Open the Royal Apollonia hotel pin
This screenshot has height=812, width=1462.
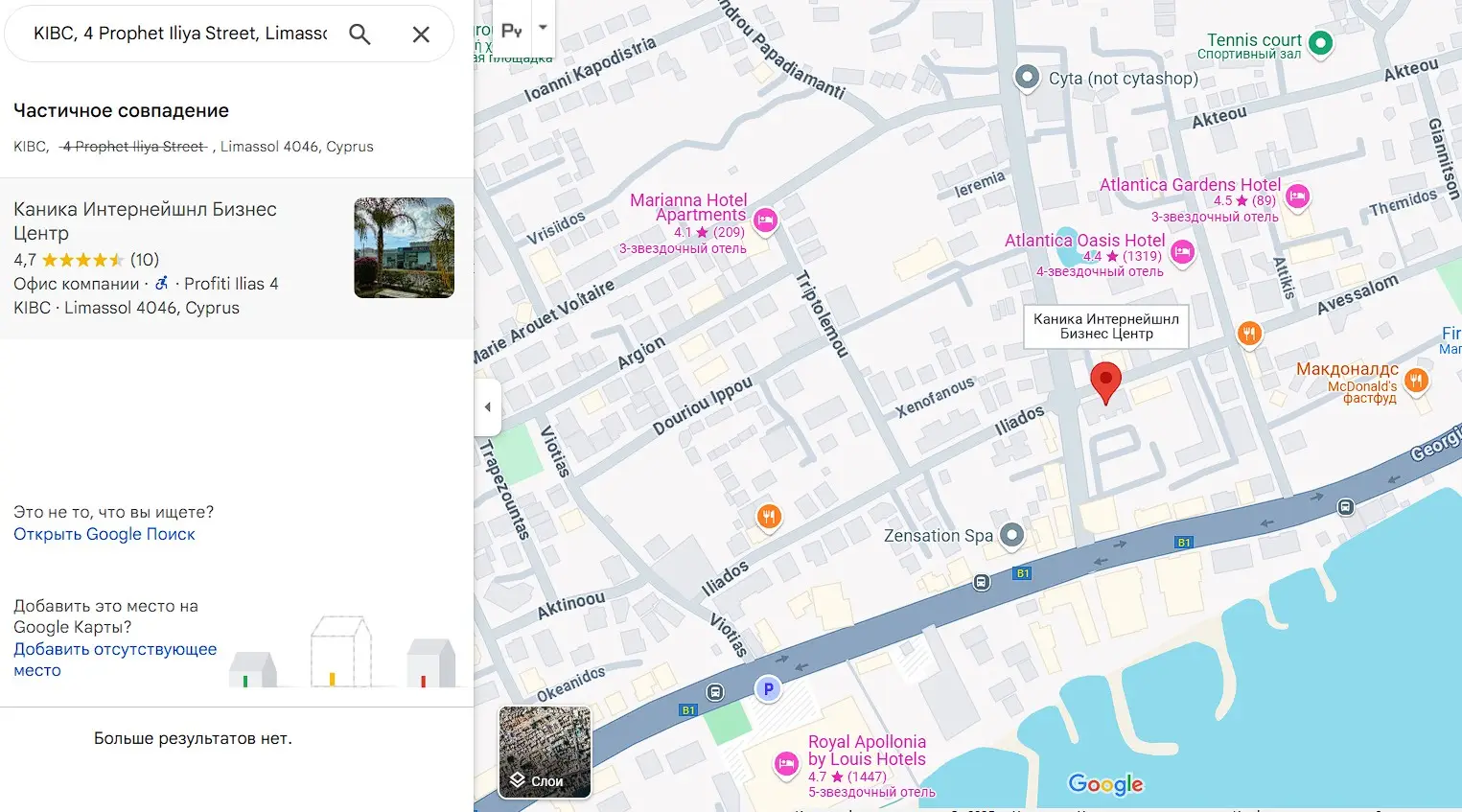pos(786,763)
